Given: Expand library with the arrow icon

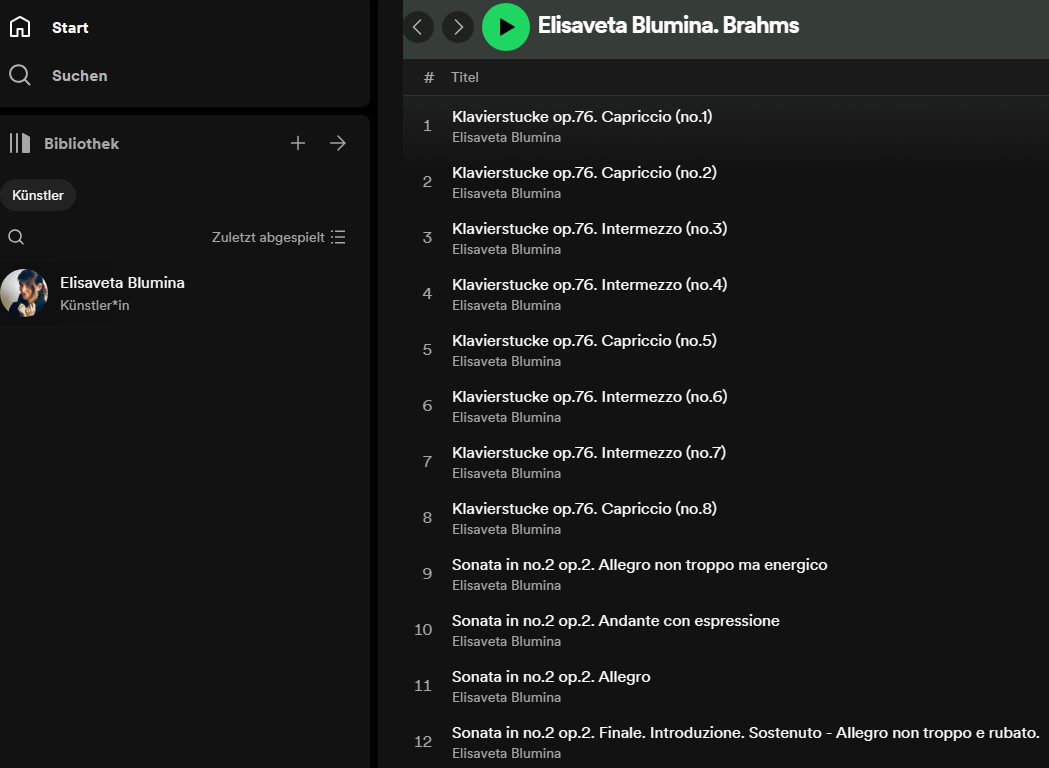Looking at the screenshot, I should point(338,143).
